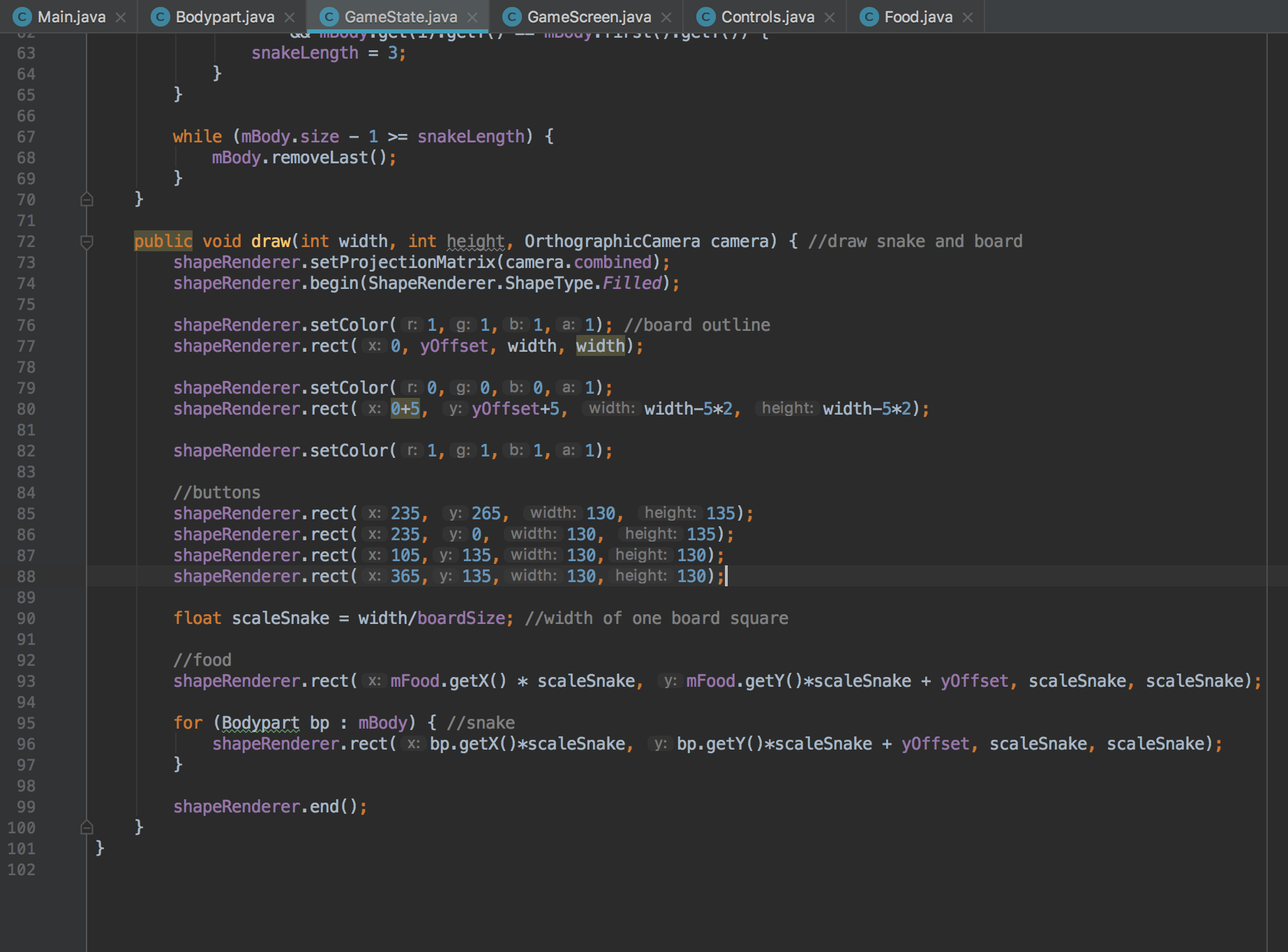Click the highlighted 'public' keyword on line 72

[163, 241]
